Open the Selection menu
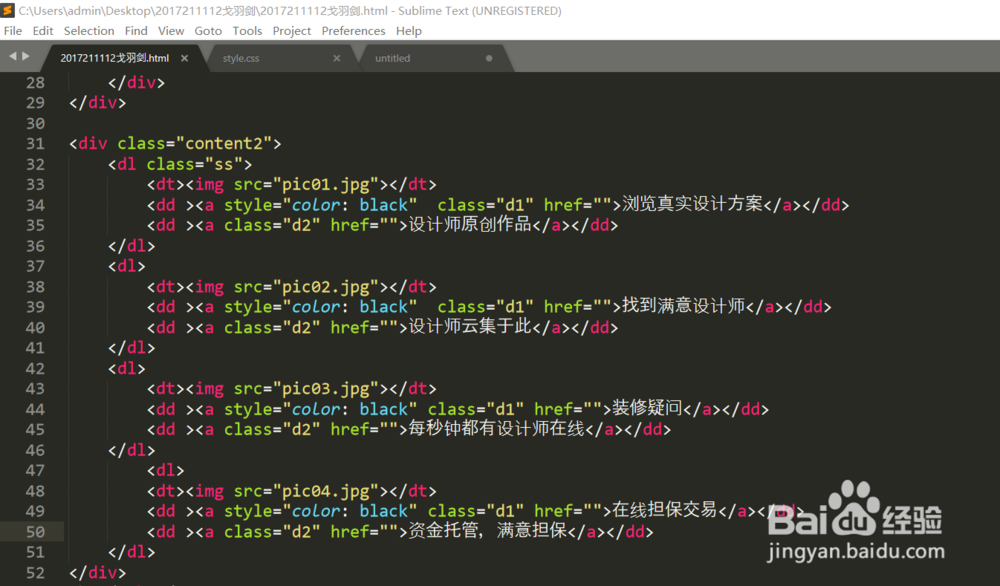Screen dimensions: 1000x586 [89, 31]
